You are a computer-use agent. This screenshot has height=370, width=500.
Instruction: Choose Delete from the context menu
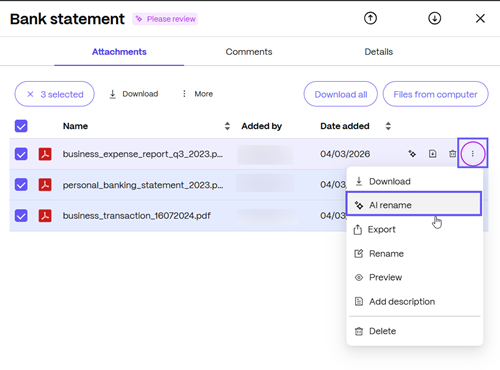pyautogui.click(x=414, y=331)
